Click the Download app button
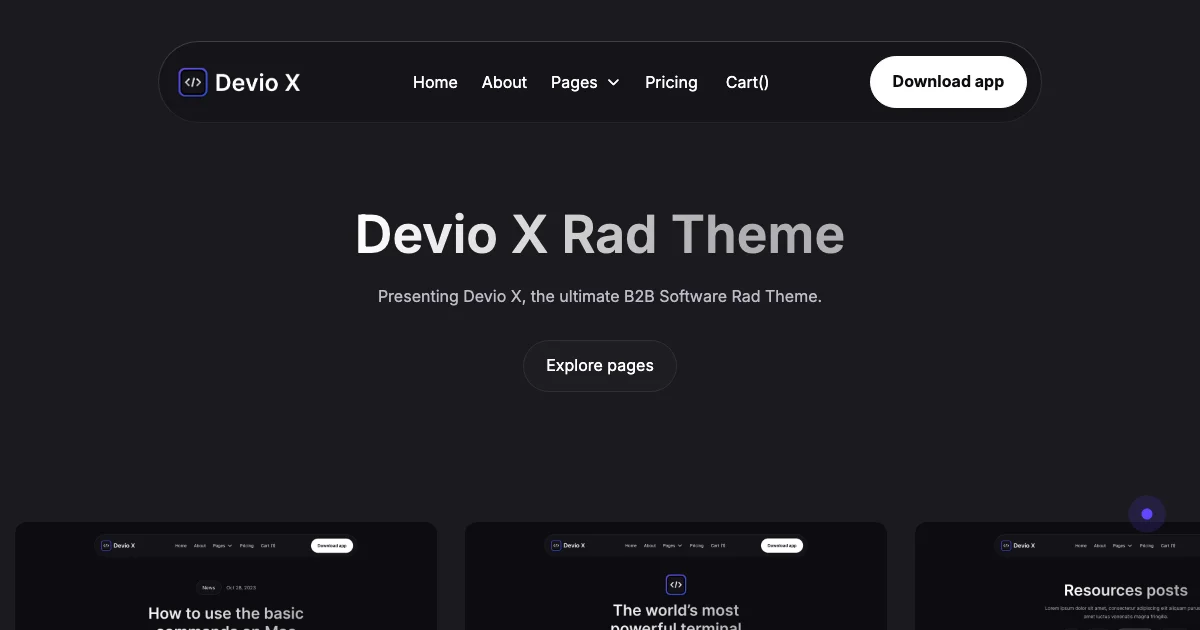Viewport: 1200px width, 630px height. pyautogui.click(x=948, y=82)
